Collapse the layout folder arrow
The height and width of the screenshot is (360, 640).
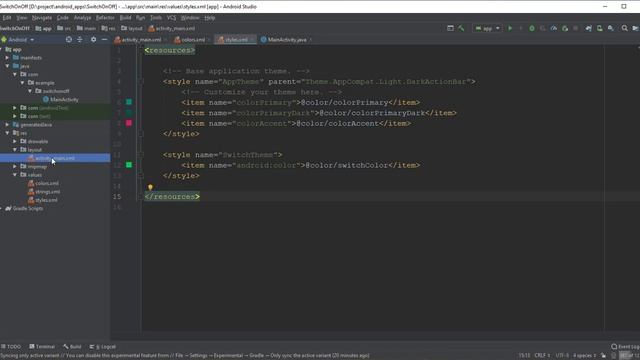(15, 149)
